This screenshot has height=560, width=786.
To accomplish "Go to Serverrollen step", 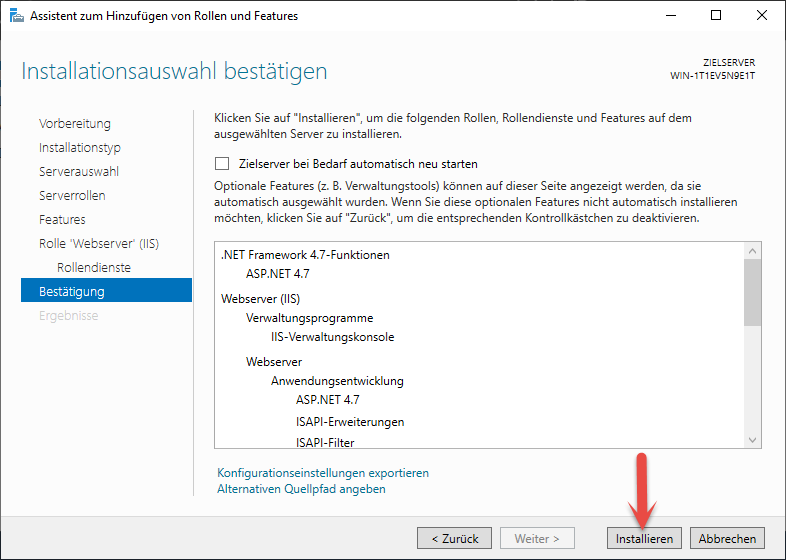I will [x=72, y=196].
